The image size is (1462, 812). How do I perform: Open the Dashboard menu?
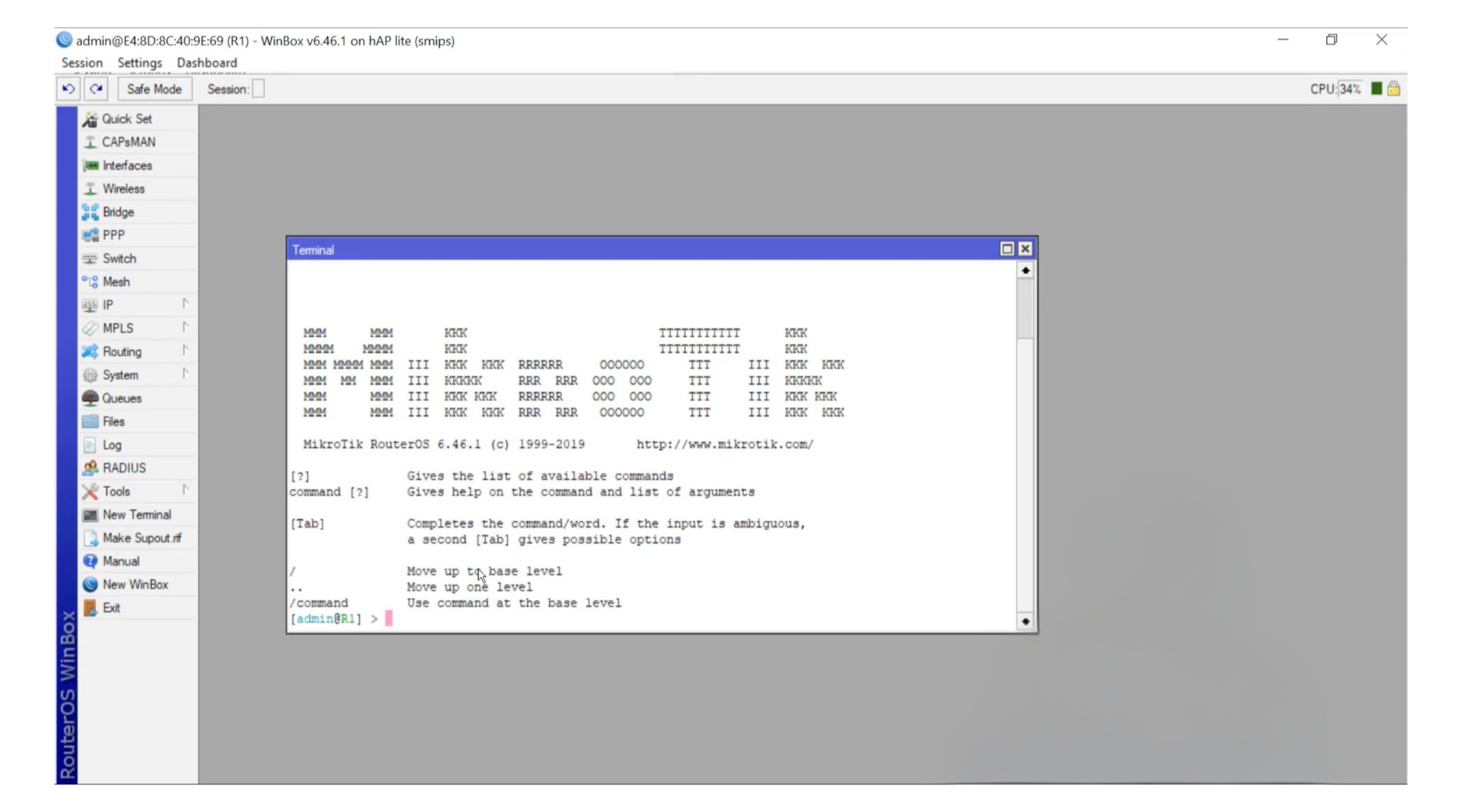[207, 63]
